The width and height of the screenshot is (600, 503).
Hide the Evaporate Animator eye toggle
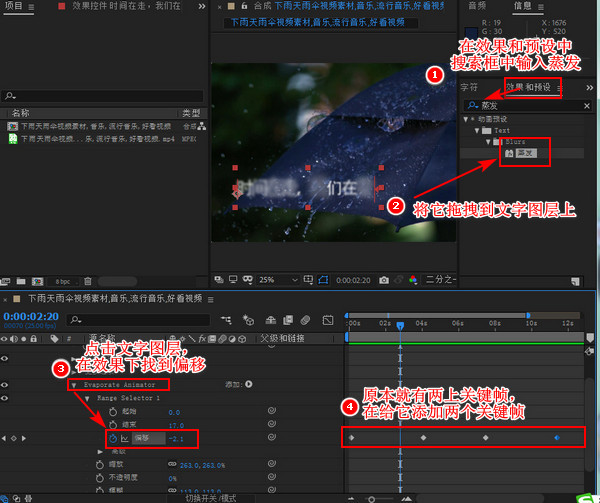click(5, 385)
